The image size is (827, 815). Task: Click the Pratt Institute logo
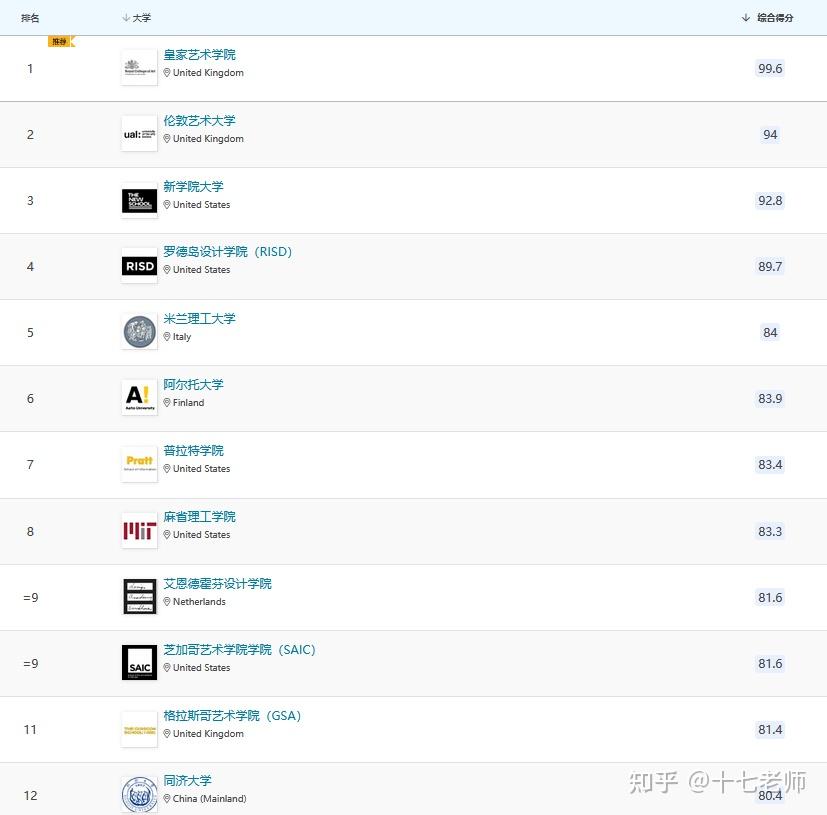(139, 464)
